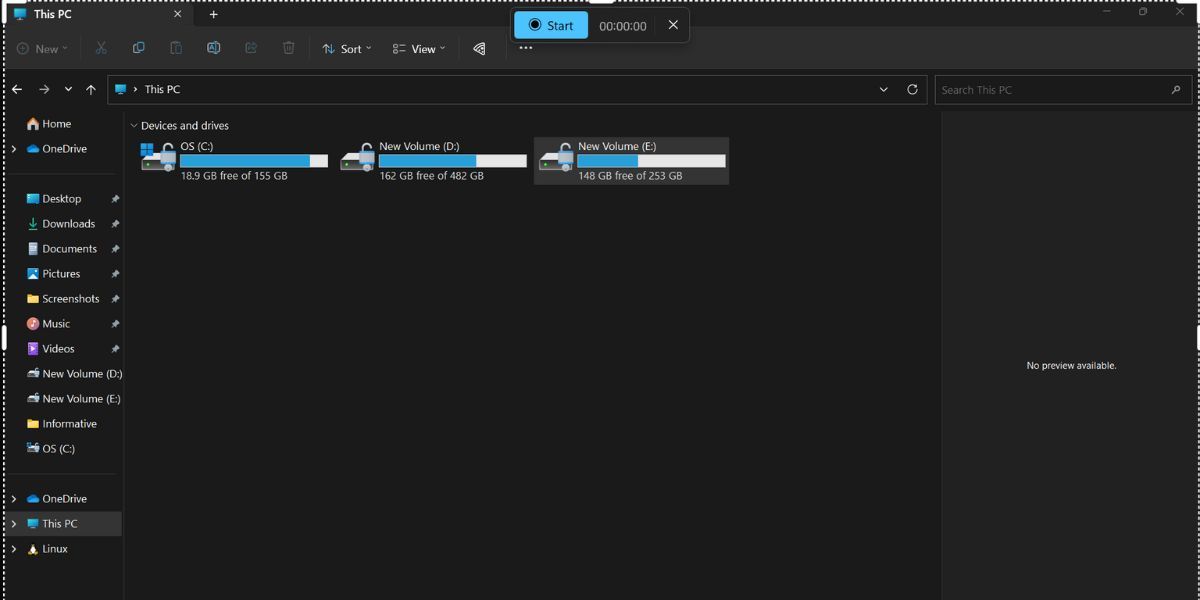Open the View options dropdown
The height and width of the screenshot is (600, 1200).
tap(419, 48)
